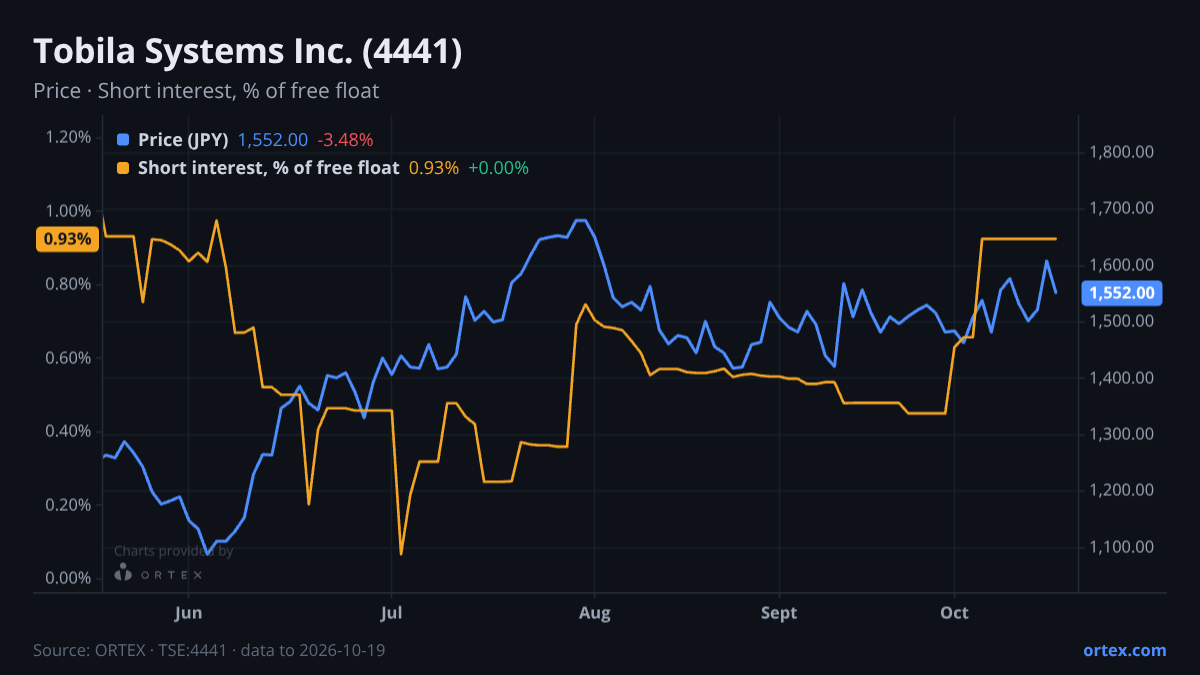Click the Tobila Systems Inc. (4441) title
The height and width of the screenshot is (675, 1200).
[247, 52]
